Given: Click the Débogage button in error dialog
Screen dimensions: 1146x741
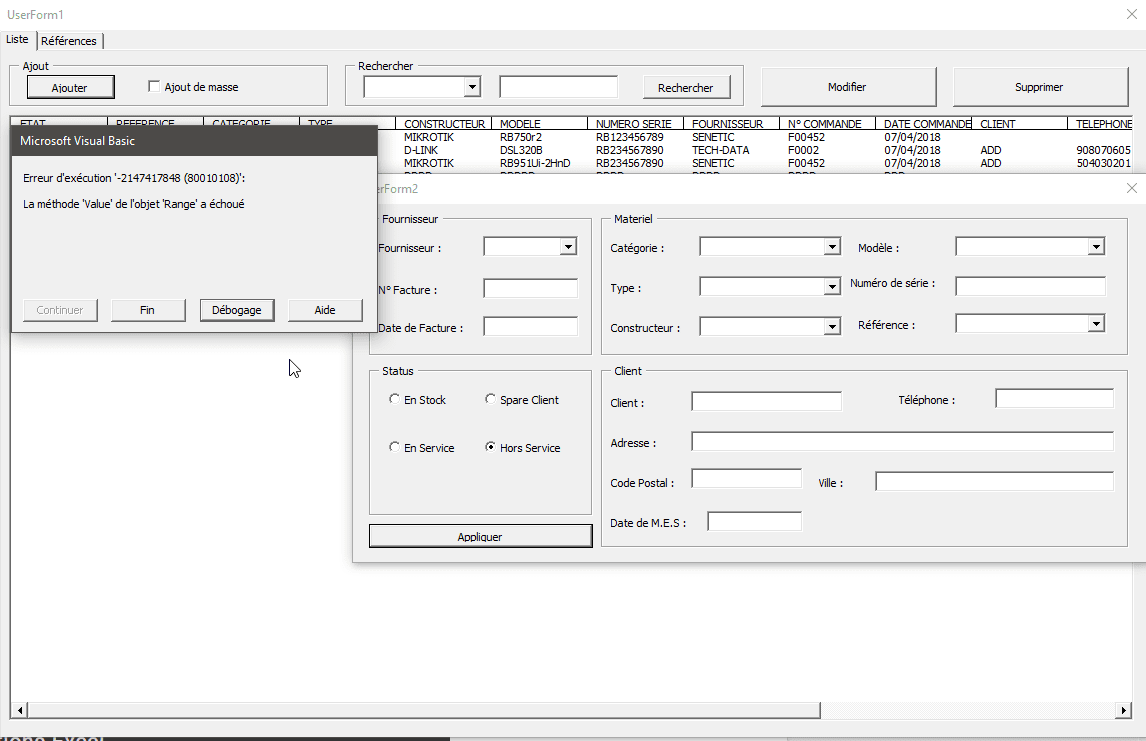Looking at the screenshot, I should [237, 310].
